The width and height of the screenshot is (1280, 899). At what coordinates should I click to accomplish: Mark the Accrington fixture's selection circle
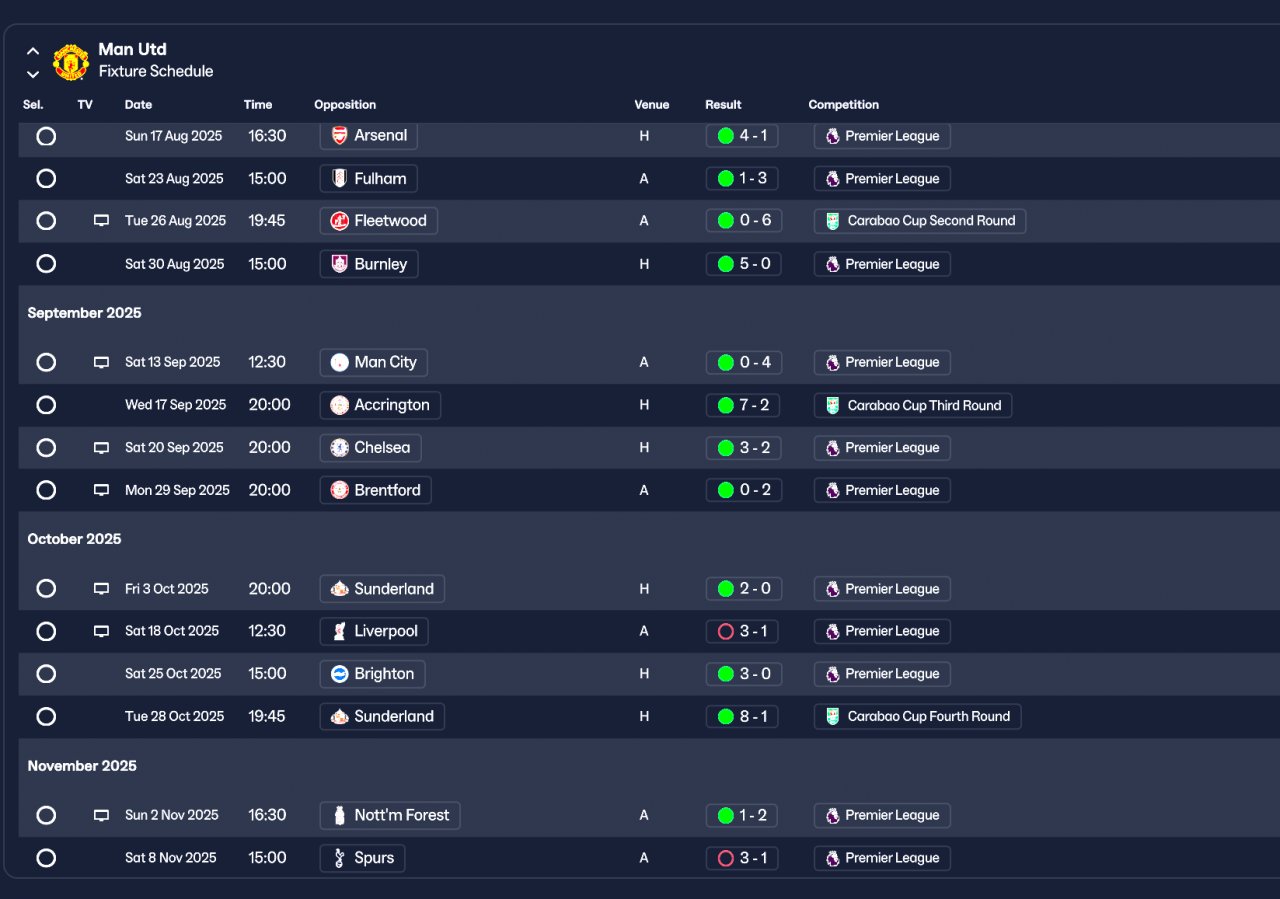[46, 405]
